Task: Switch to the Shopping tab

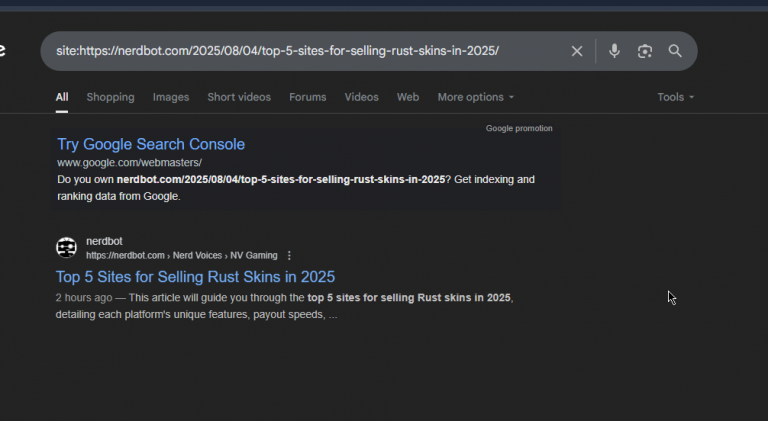Action: pos(110,97)
